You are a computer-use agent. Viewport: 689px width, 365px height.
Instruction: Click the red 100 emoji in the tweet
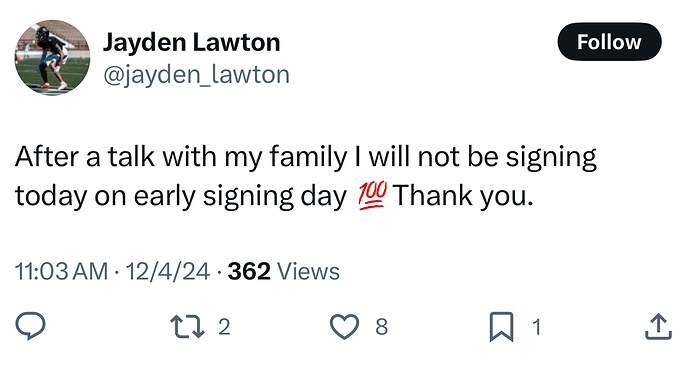(x=373, y=195)
